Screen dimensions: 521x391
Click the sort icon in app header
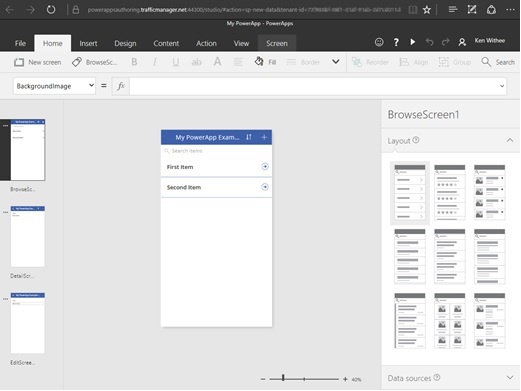249,137
